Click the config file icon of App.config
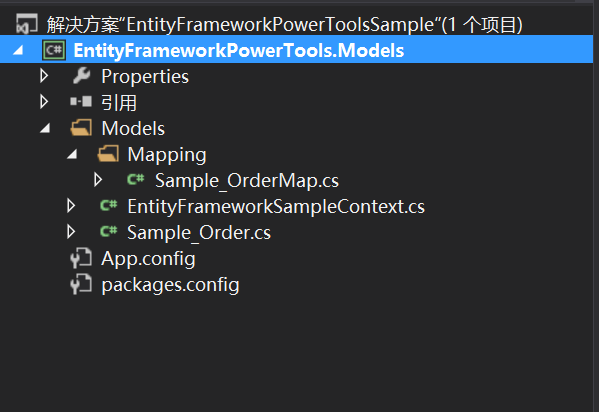The height and width of the screenshot is (412, 599). click(x=81, y=258)
